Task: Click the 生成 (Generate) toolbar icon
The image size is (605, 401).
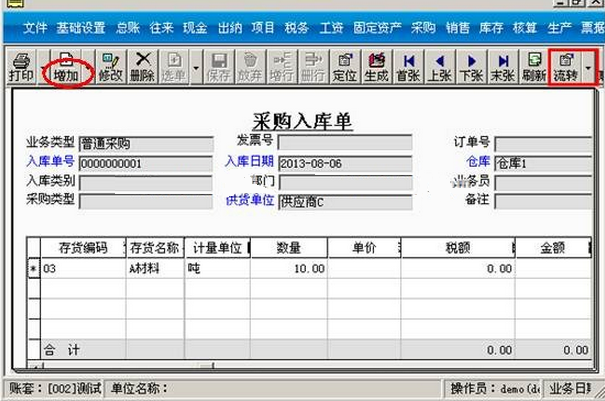Action: (x=377, y=67)
